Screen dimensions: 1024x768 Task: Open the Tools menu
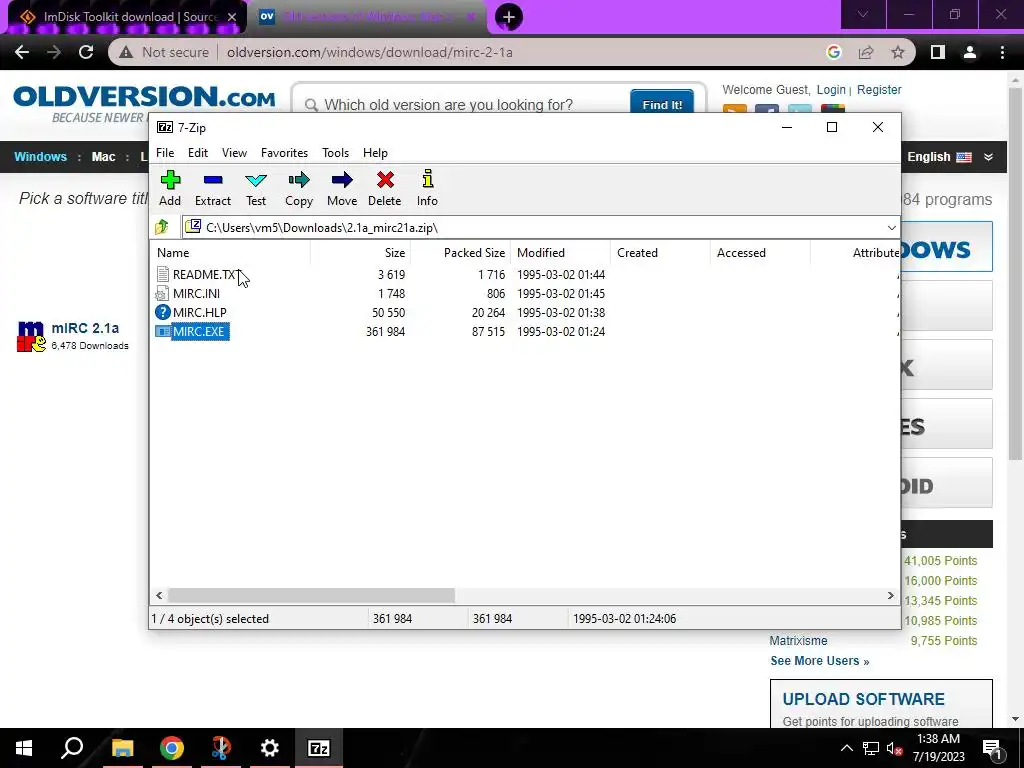[336, 153]
